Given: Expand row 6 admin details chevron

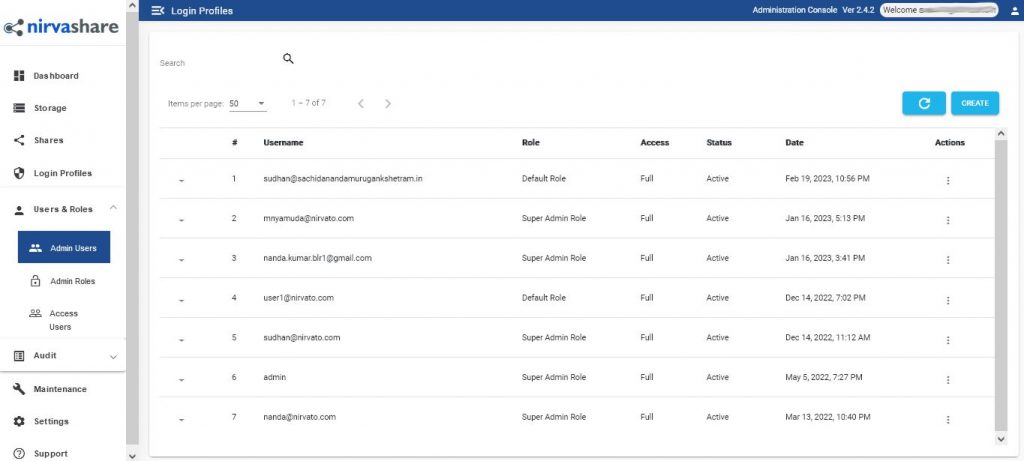Looking at the screenshot, I should (x=181, y=379).
